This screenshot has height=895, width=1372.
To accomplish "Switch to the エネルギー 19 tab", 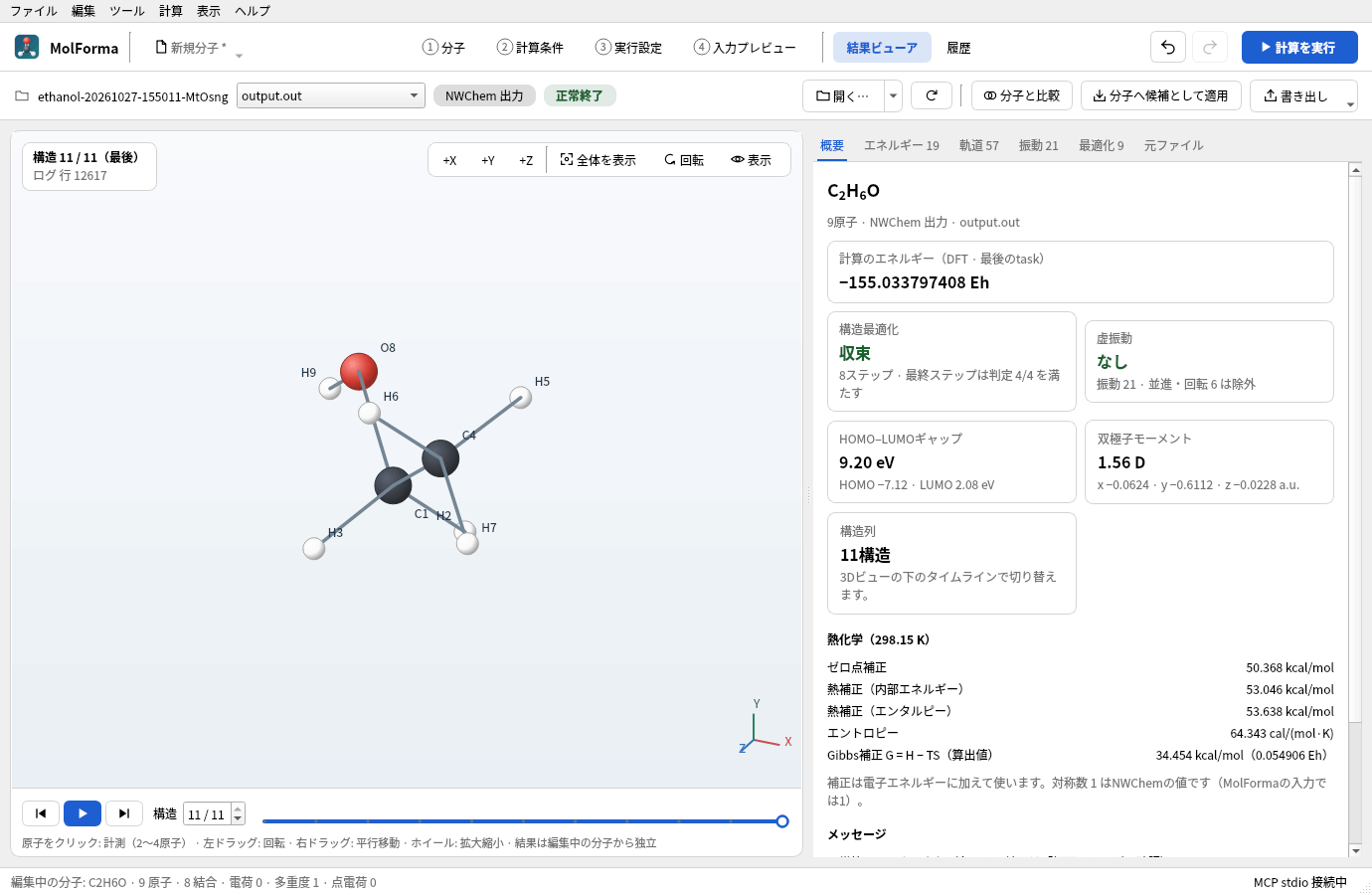I will tap(902, 145).
